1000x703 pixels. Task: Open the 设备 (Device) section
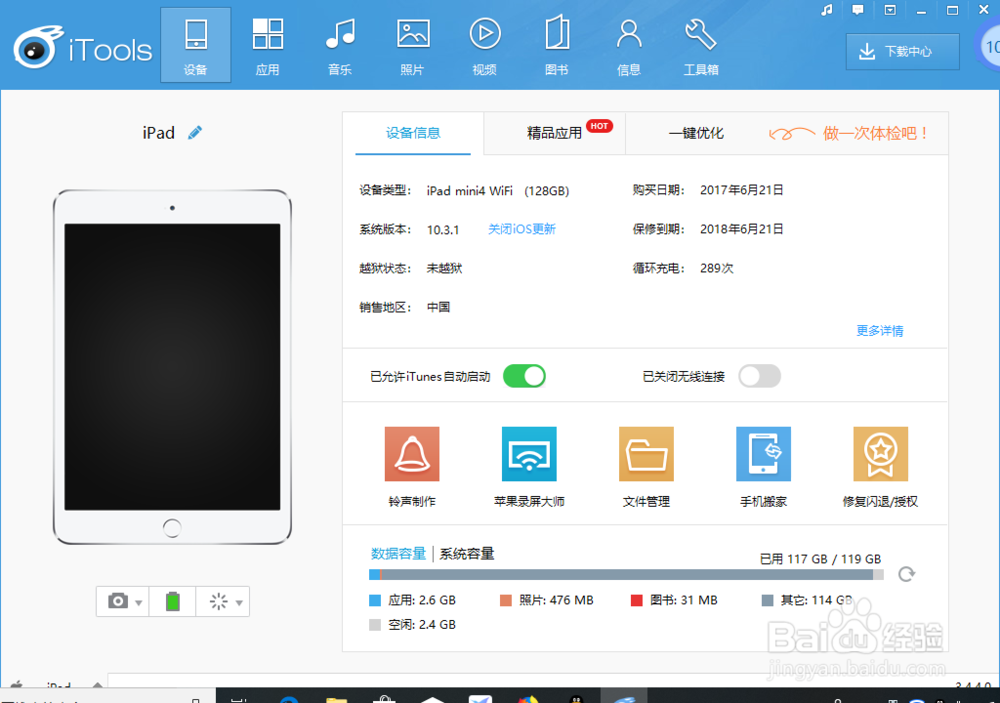[195, 45]
